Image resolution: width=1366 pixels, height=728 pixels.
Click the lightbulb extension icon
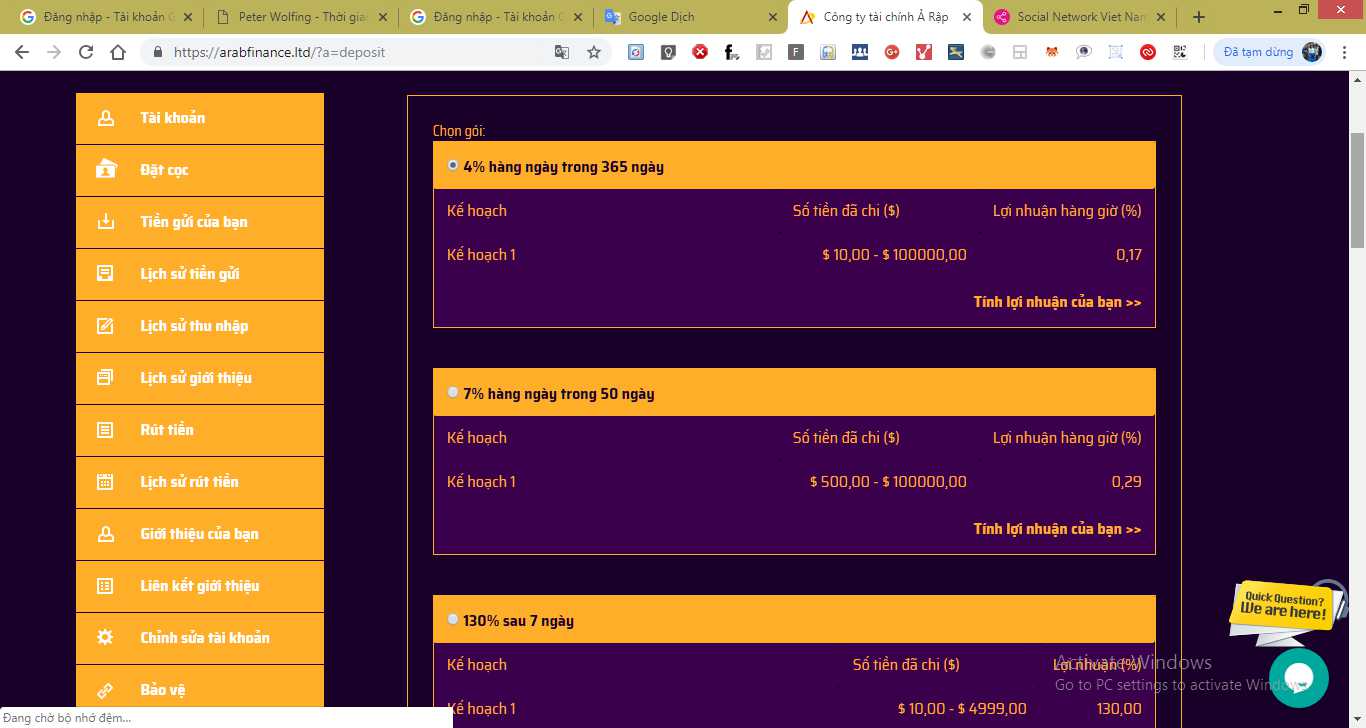click(x=668, y=52)
